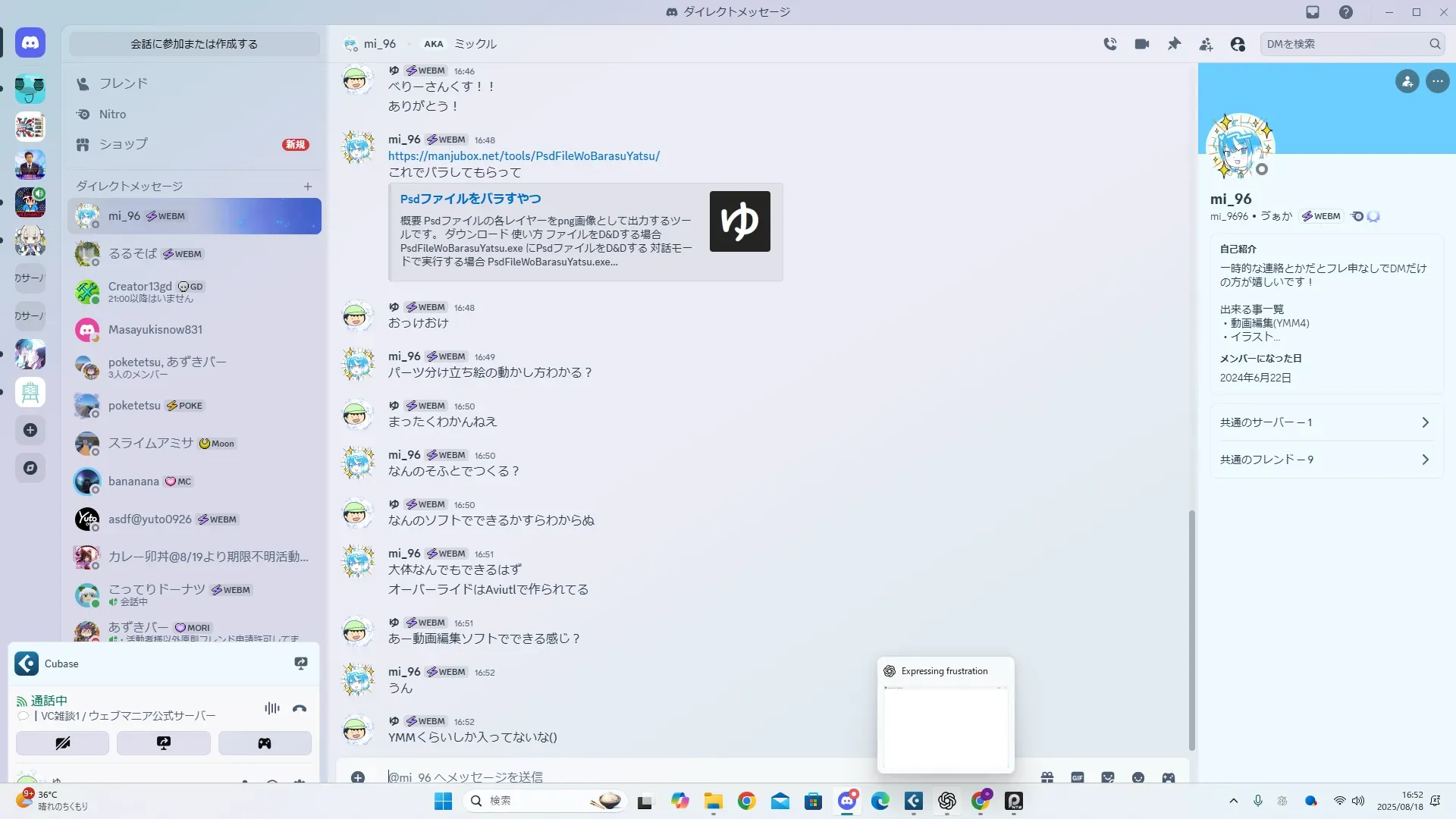Open the GIF picker in message bar
This screenshot has width=1456, height=819.
coord(1078,777)
